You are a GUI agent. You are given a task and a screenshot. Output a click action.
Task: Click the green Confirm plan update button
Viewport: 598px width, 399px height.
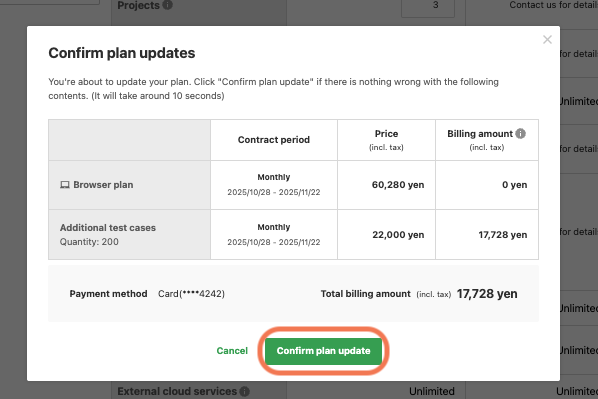pyautogui.click(x=323, y=351)
